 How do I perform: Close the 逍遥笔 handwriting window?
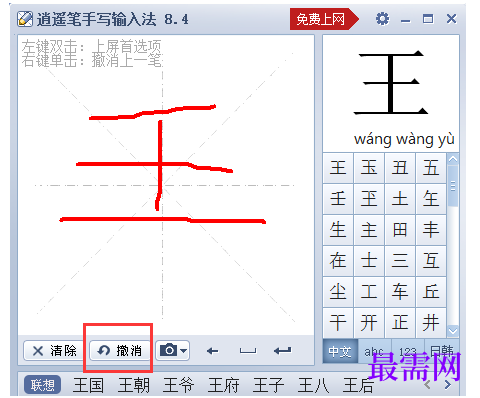(451, 19)
